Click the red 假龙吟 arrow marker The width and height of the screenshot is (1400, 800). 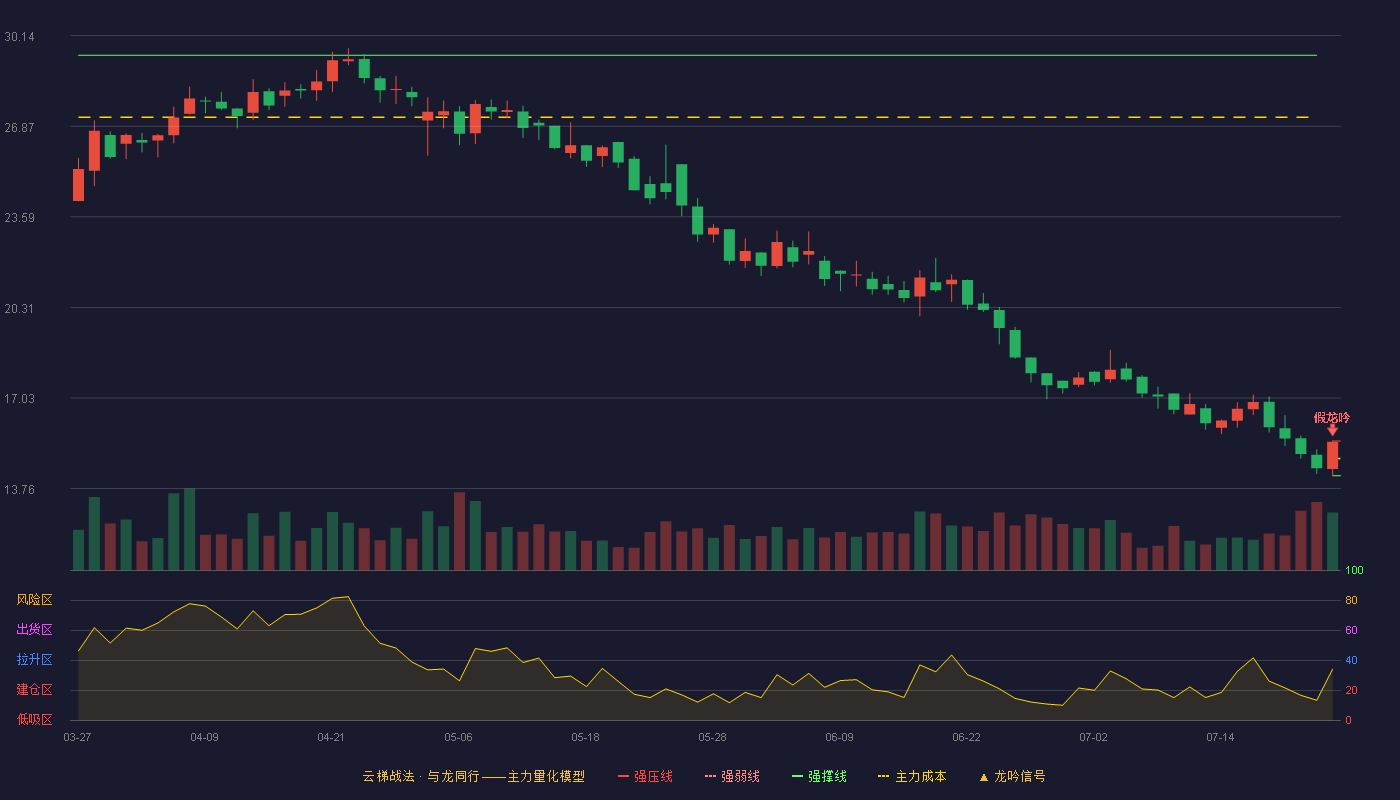tap(1332, 430)
